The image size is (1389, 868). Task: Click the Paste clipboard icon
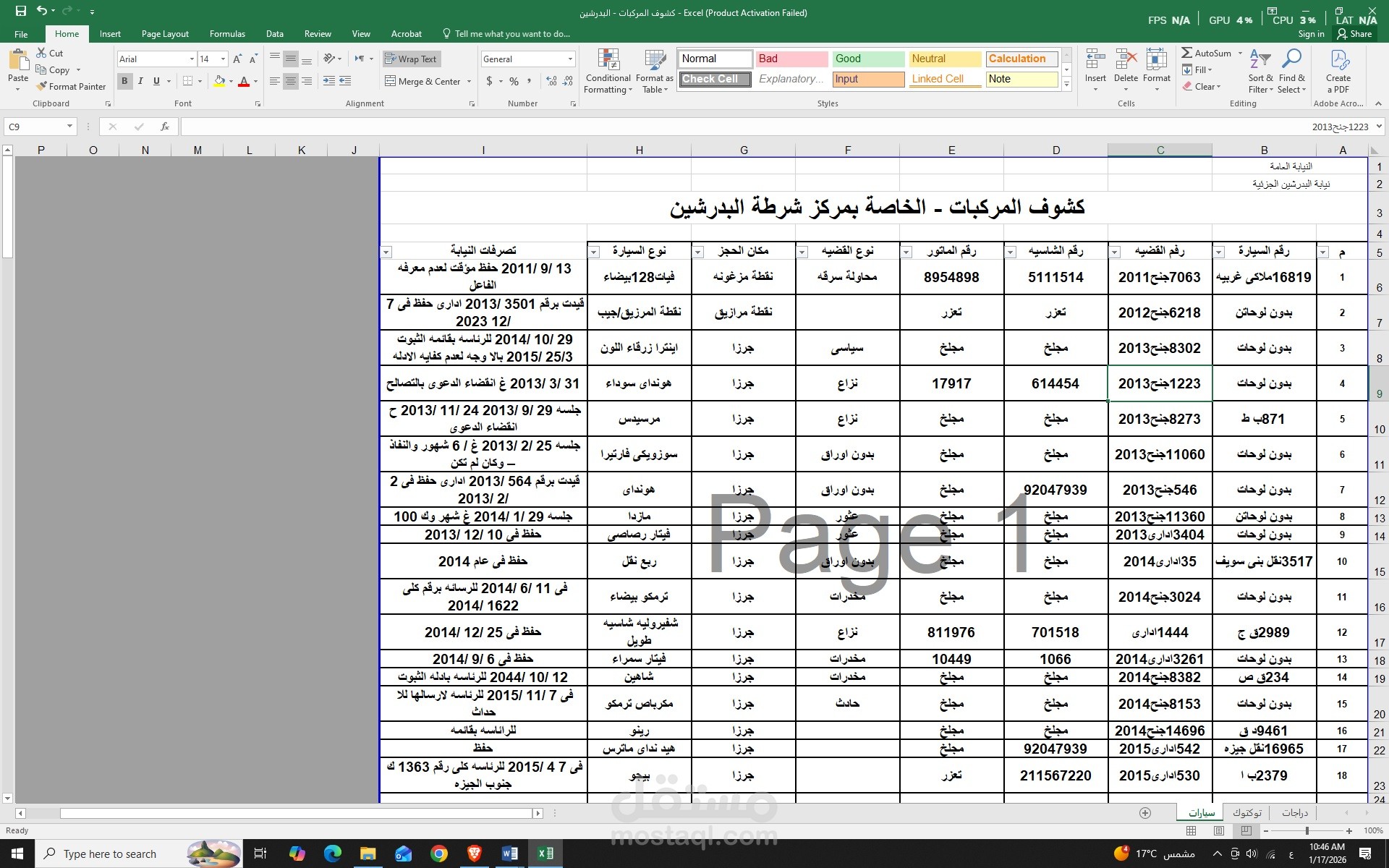coord(18,61)
